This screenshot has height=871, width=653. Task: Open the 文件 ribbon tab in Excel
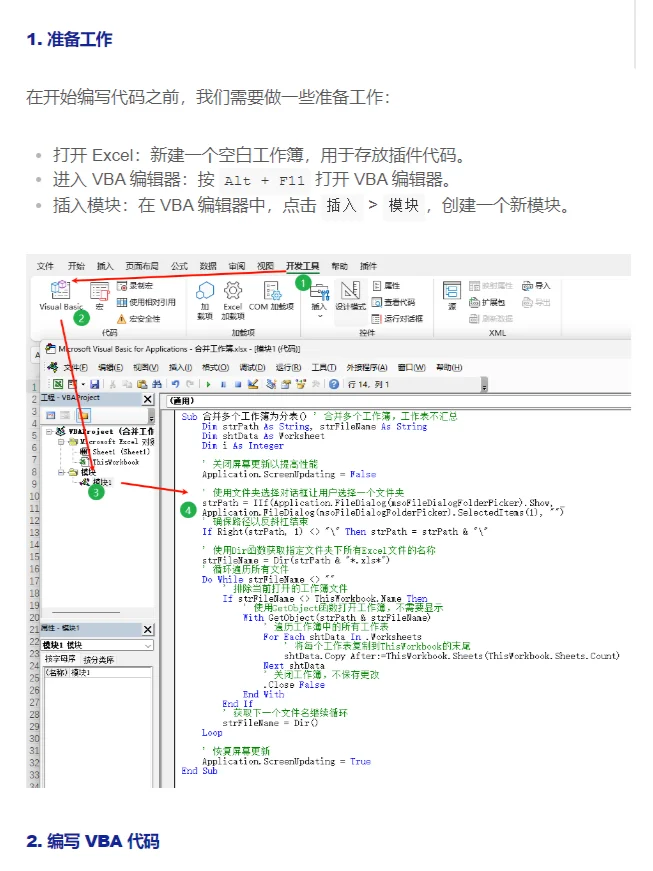[x=45, y=266]
